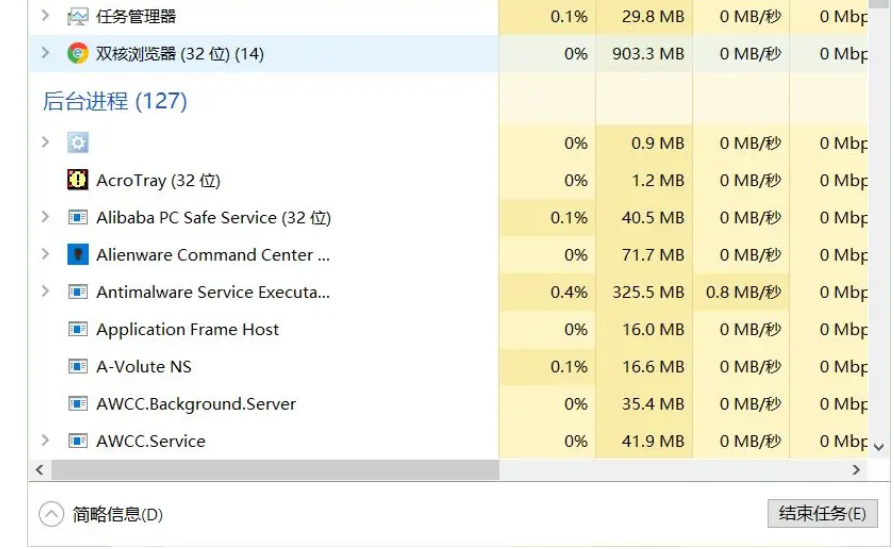Expand the Antimalware Service Executable row
894x549 pixels.
[45, 291]
